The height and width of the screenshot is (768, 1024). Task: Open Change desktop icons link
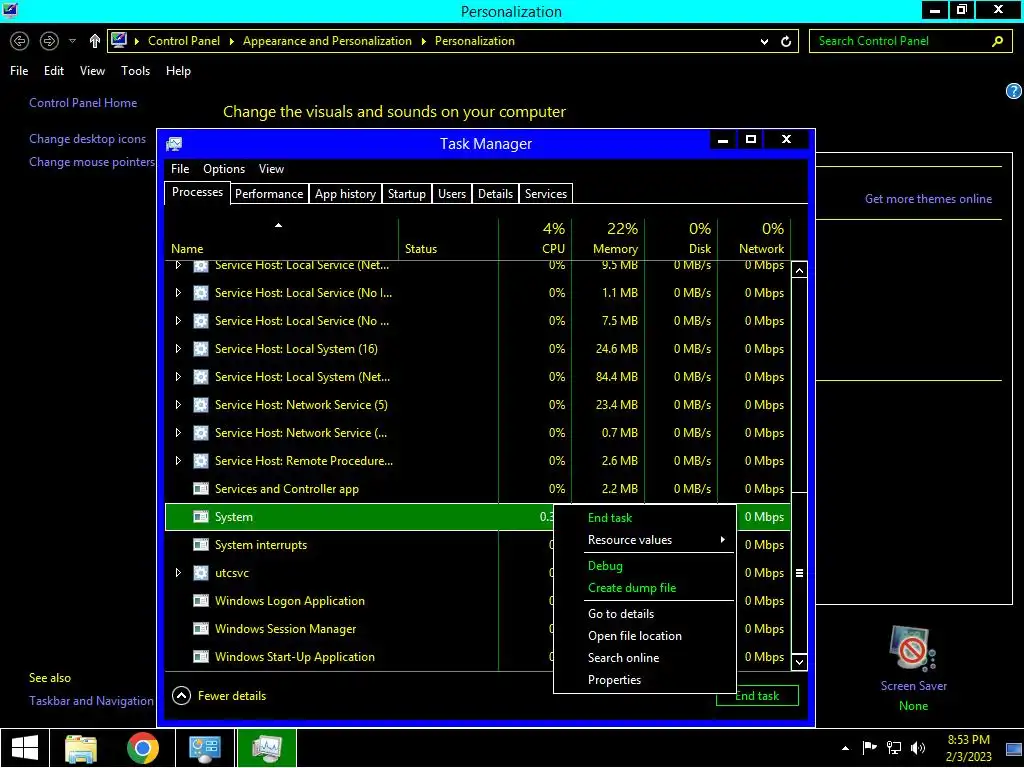(x=88, y=139)
